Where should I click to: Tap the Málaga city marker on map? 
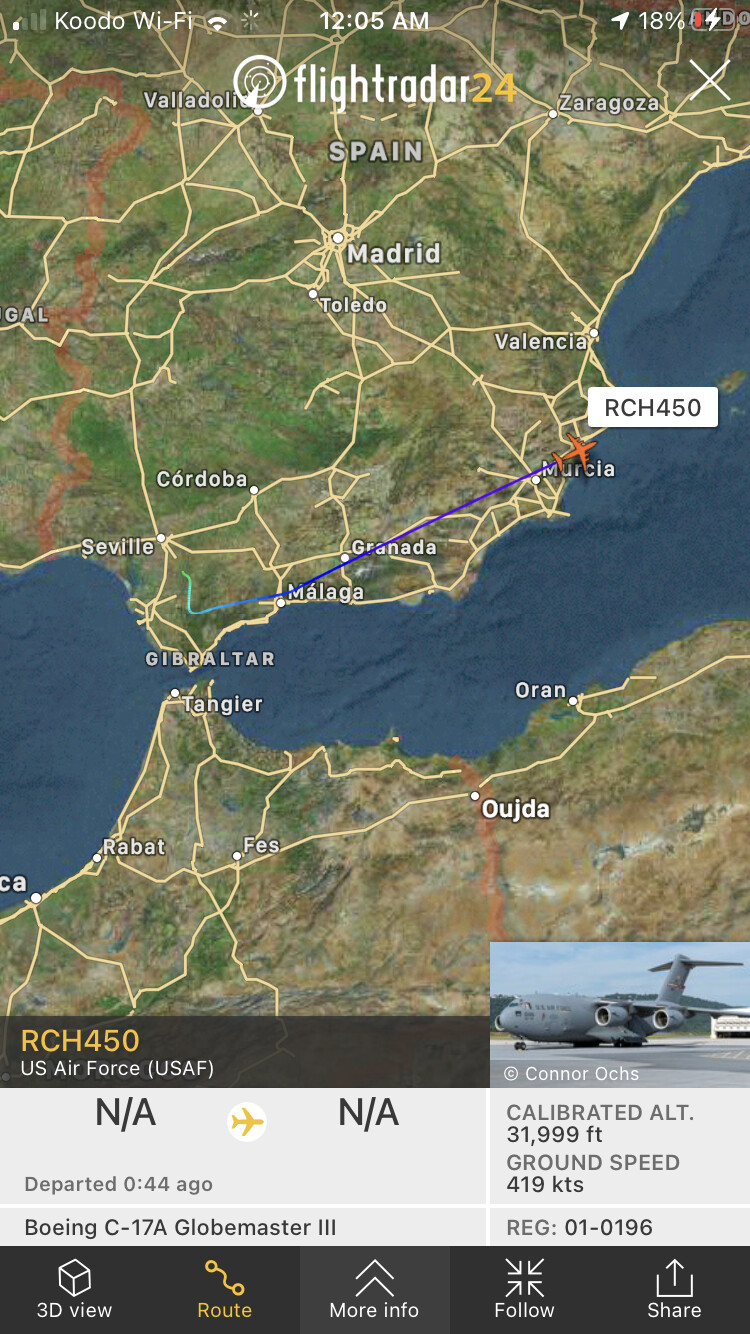click(281, 602)
